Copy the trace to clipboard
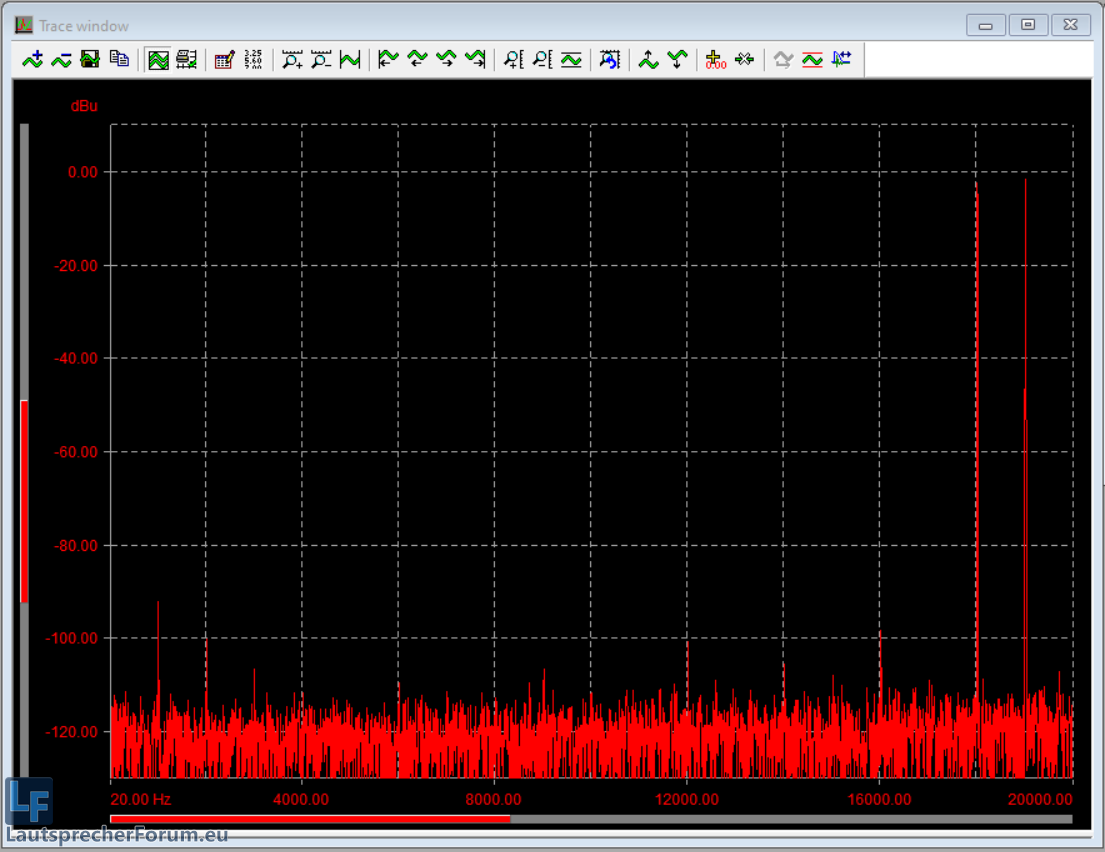The height and width of the screenshot is (852, 1105). pos(119,60)
